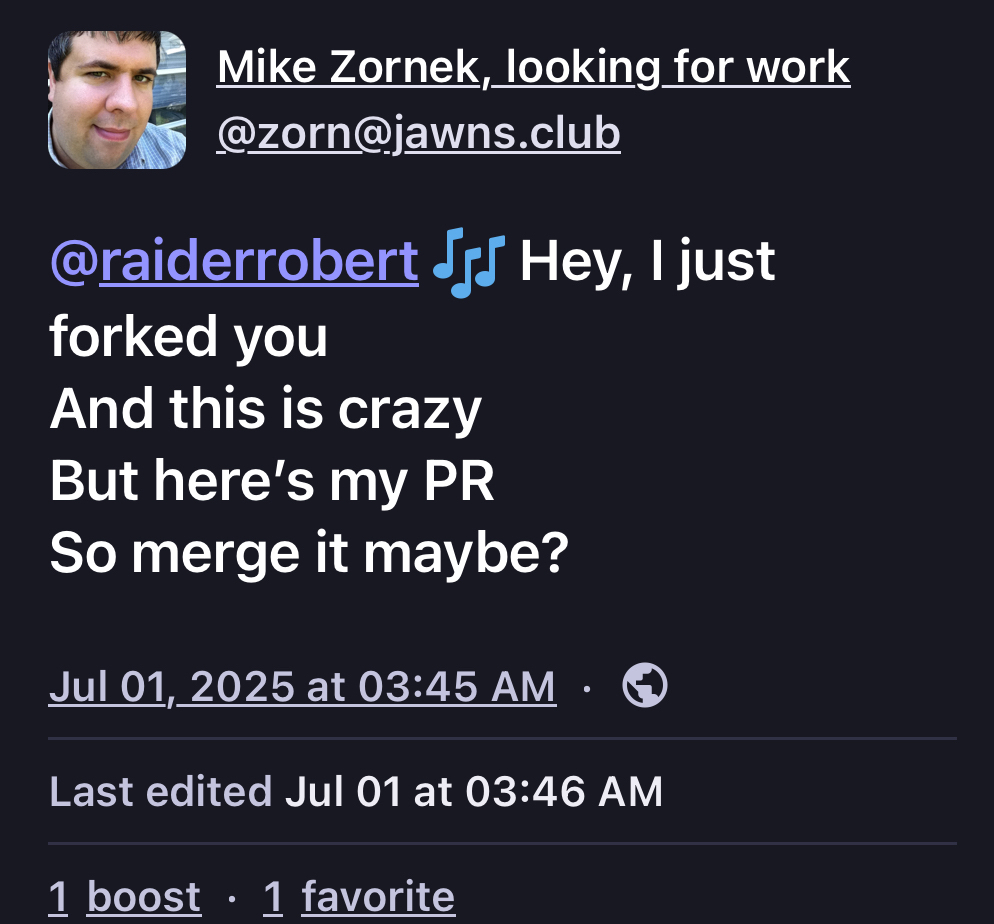The image size is (994, 924).
Task: Click the "So merge it maybe?" line
Action: click(x=308, y=555)
